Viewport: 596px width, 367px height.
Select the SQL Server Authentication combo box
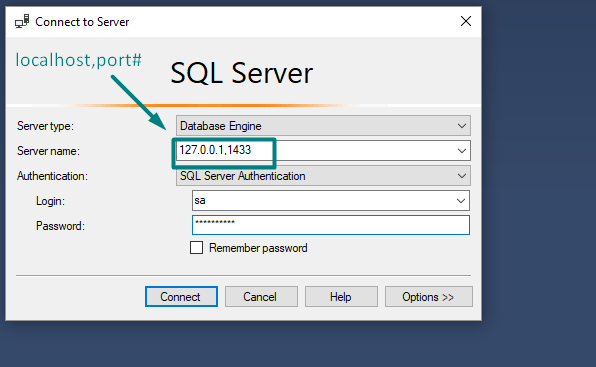pyautogui.click(x=323, y=176)
